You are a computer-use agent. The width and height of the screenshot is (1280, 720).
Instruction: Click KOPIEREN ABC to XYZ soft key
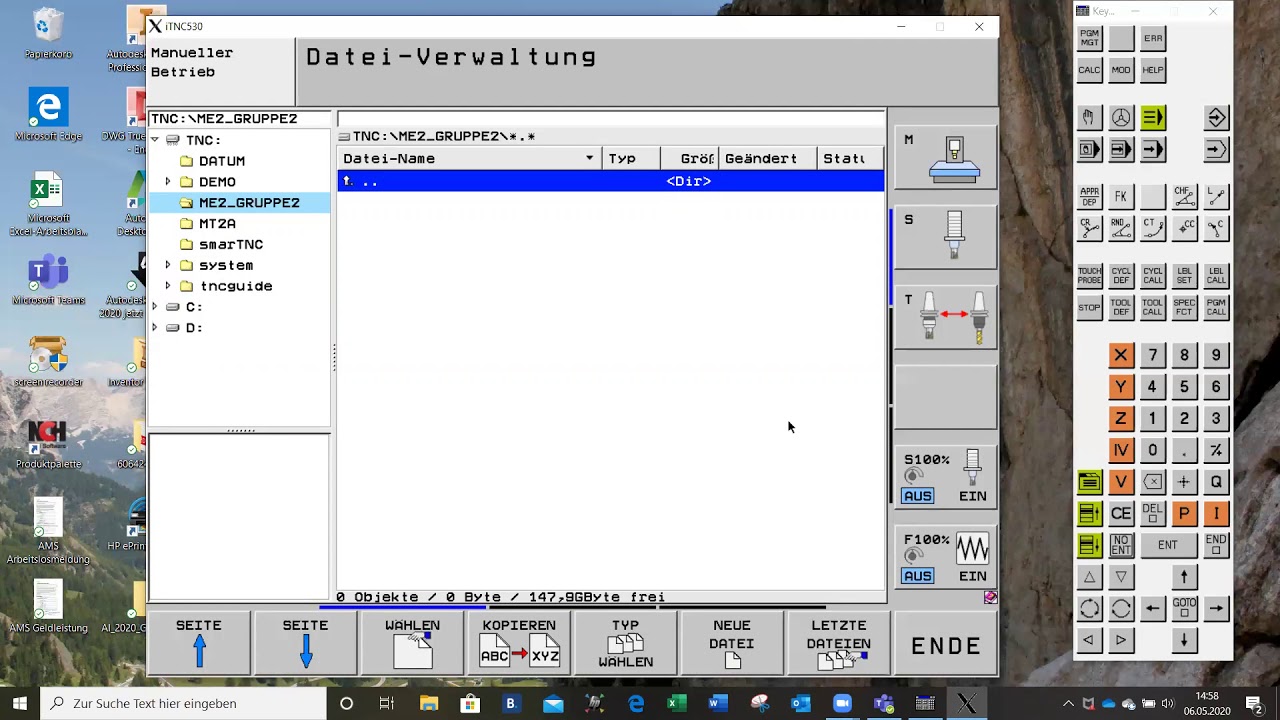518,643
